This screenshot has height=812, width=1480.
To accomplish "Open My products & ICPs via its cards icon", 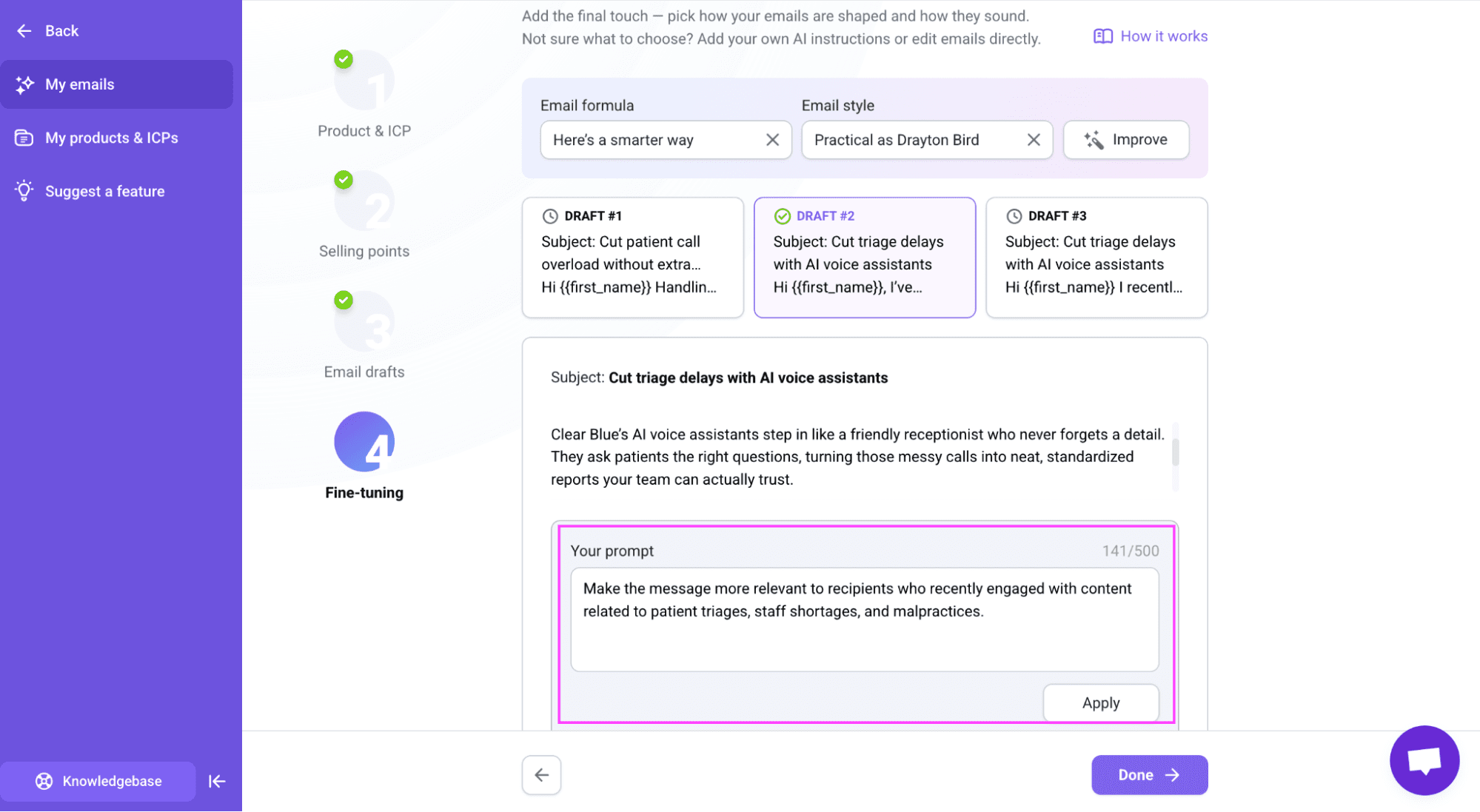I will [x=24, y=138].
